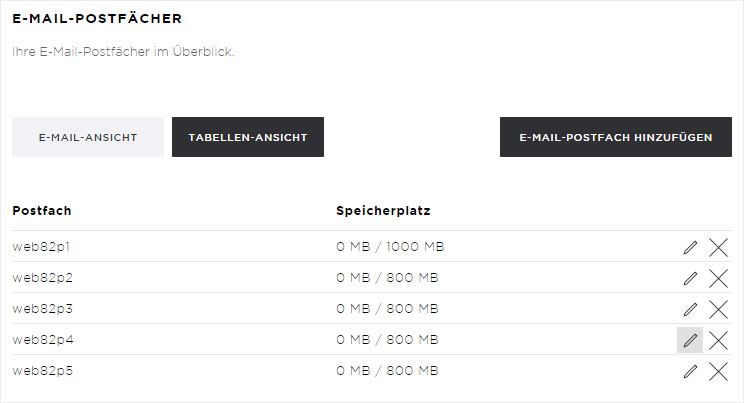Select the web82p3 mailbox name
The width and height of the screenshot is (744, 403).
[43, 309]
